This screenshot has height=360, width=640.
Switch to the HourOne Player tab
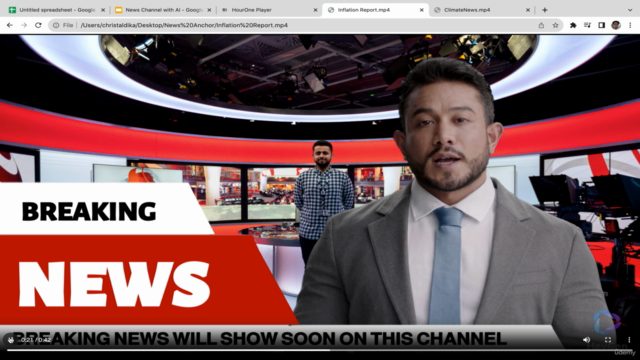(268, 10)
